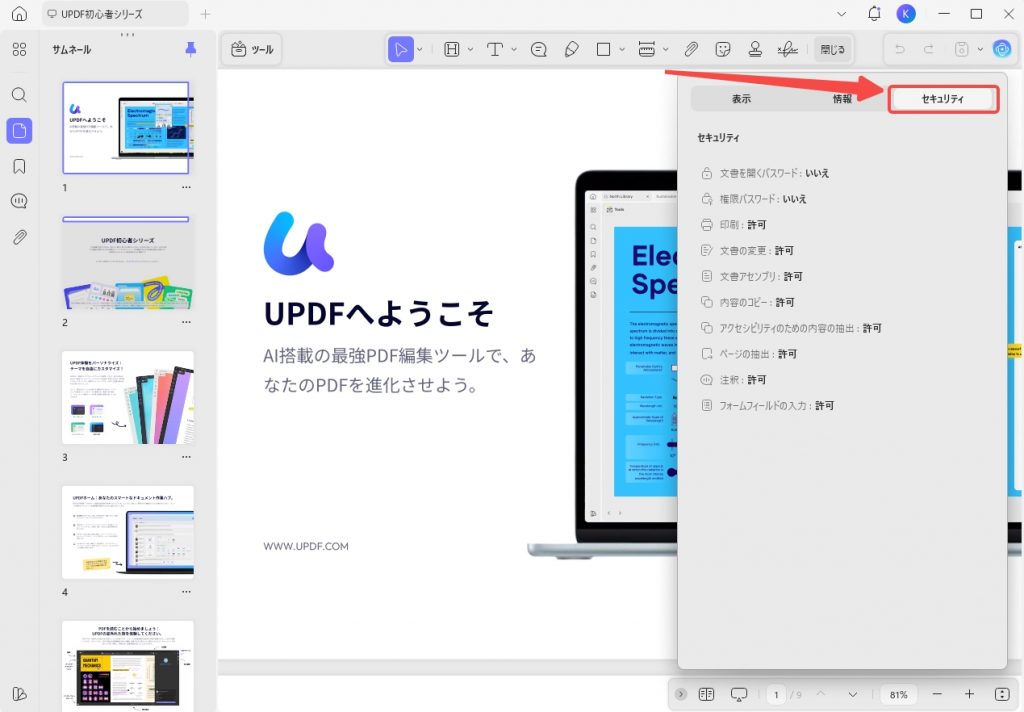Expand the measure tool dropdown arrow

click(665, 49)
